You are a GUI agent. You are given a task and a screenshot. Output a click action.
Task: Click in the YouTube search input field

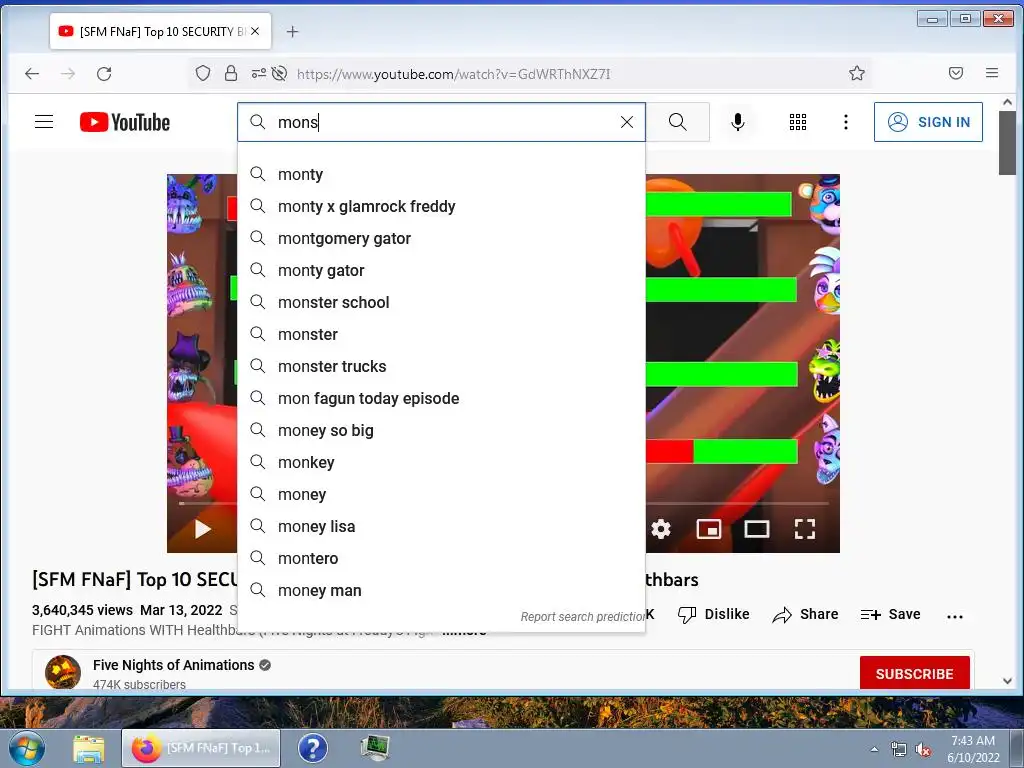441,122
